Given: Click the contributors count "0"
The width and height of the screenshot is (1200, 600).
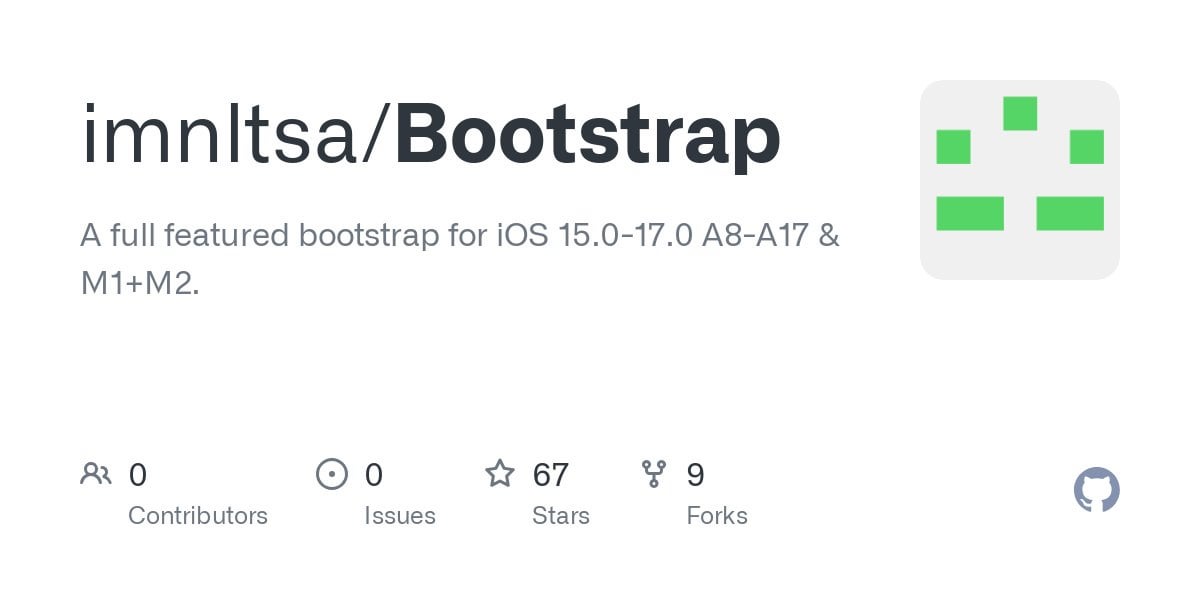Looking at the screenshot, I should [138, 474].
